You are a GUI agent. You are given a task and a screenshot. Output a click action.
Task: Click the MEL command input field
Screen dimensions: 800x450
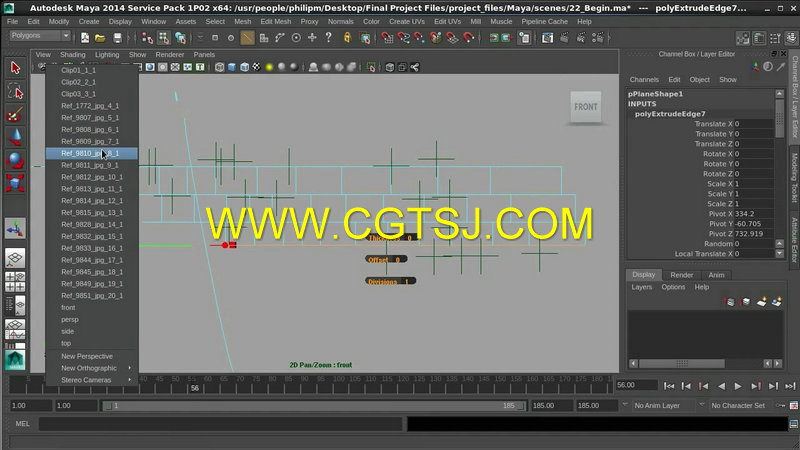point(220,424)
